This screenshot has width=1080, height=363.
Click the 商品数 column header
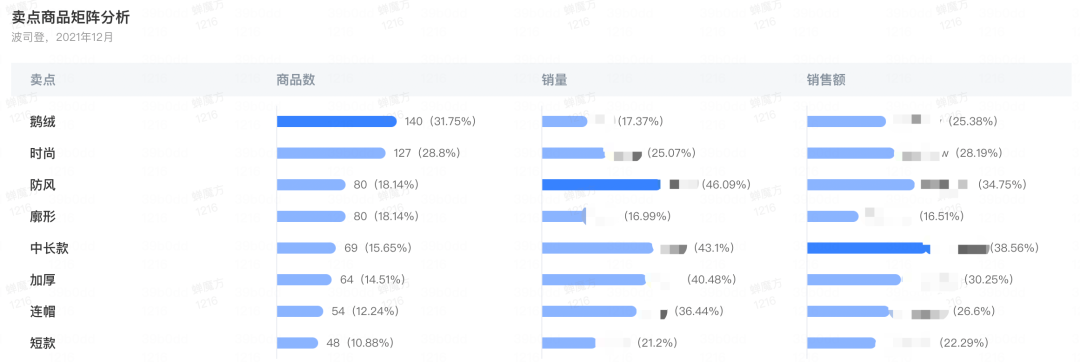point(295,80)
